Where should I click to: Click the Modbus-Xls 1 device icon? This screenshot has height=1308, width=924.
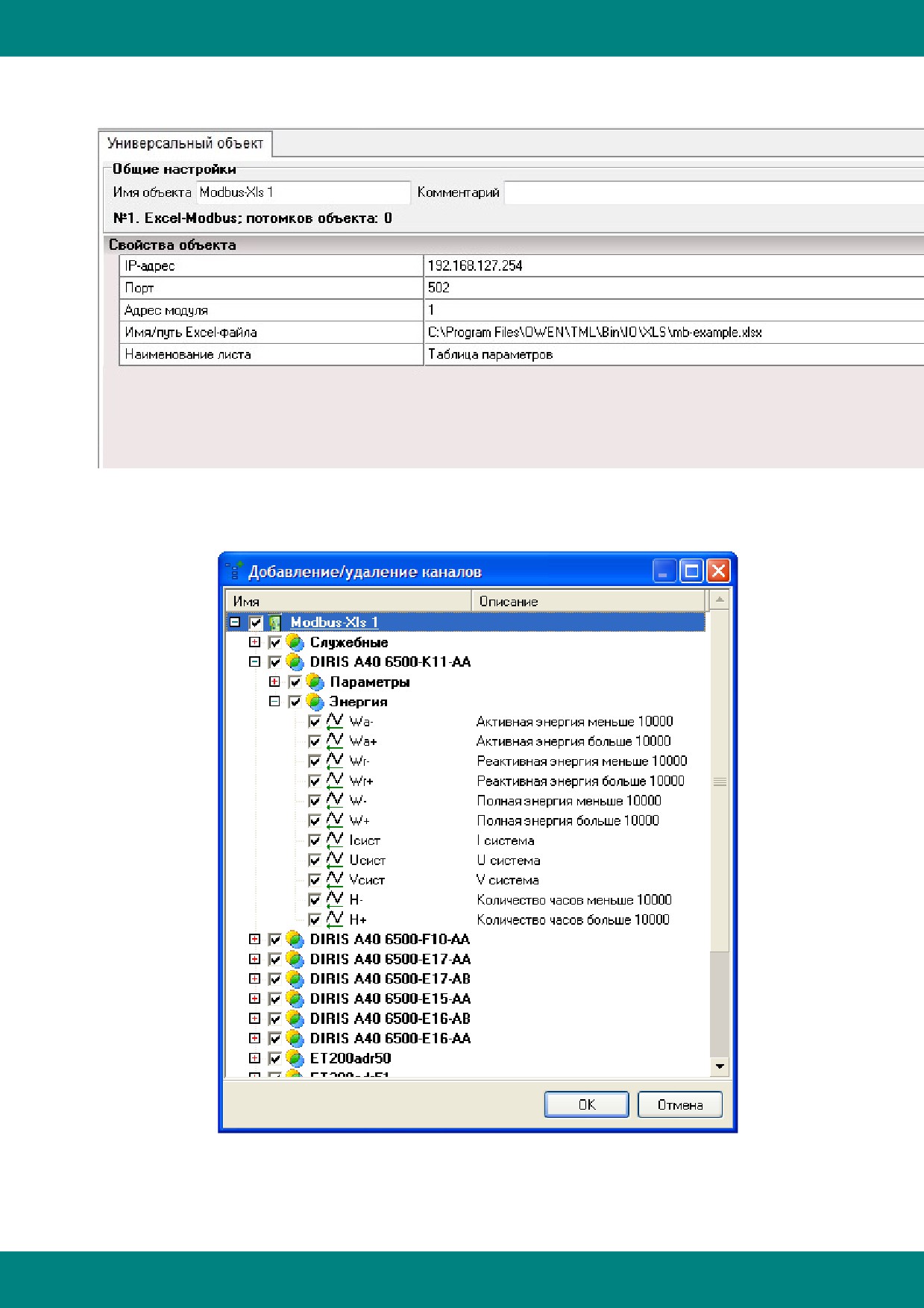pyautogui.click(x=275, y=622)
